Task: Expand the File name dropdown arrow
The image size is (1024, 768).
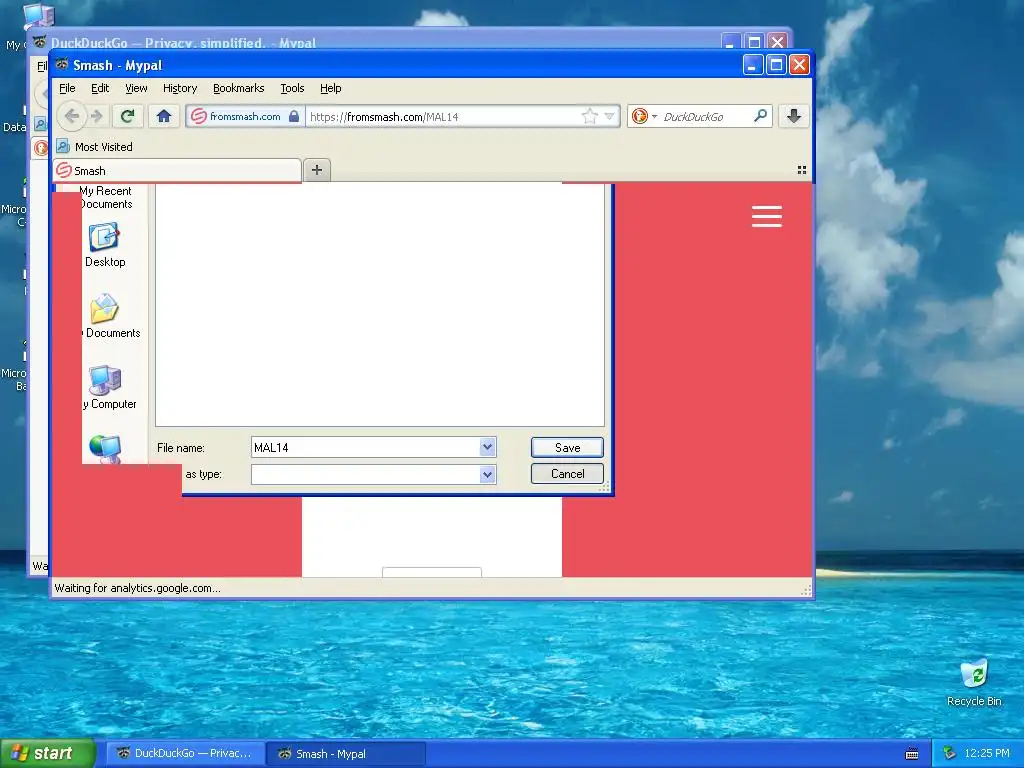Action: (487, 447)
